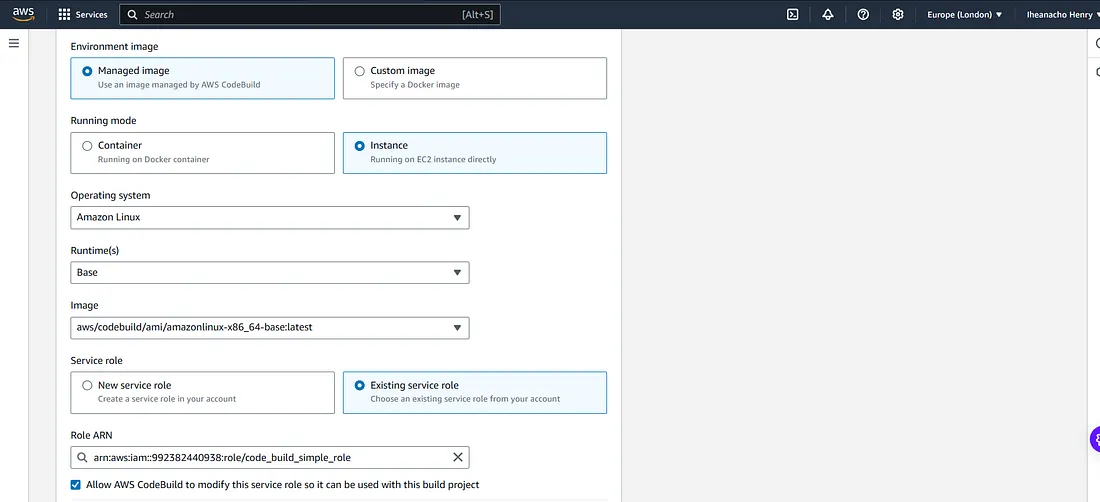Open the AWS console home logo
This screenshot has height=502, width=1100.
23,14
